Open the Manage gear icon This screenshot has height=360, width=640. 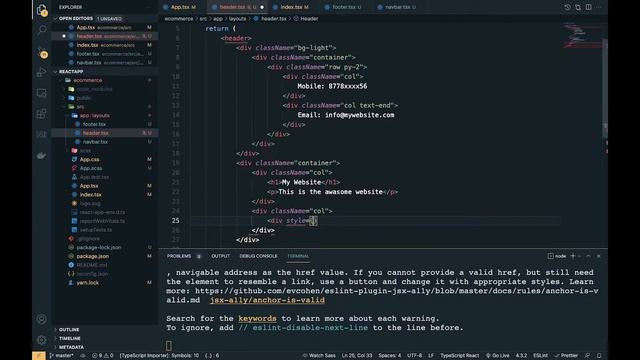(x=41, y=340)
